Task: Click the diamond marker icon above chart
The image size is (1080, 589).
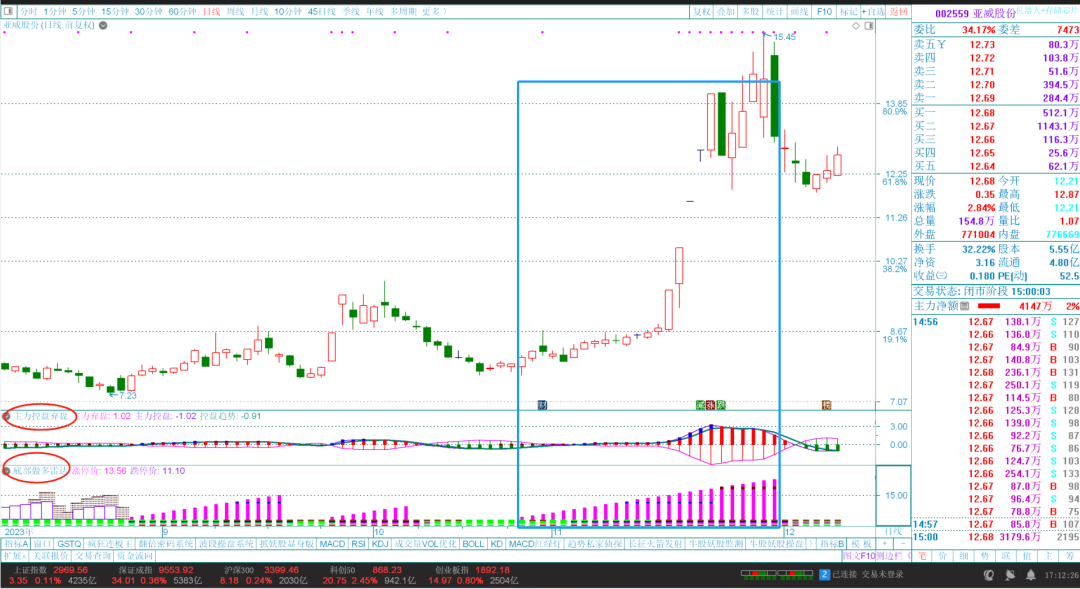Action: click(x=855, y=25)
